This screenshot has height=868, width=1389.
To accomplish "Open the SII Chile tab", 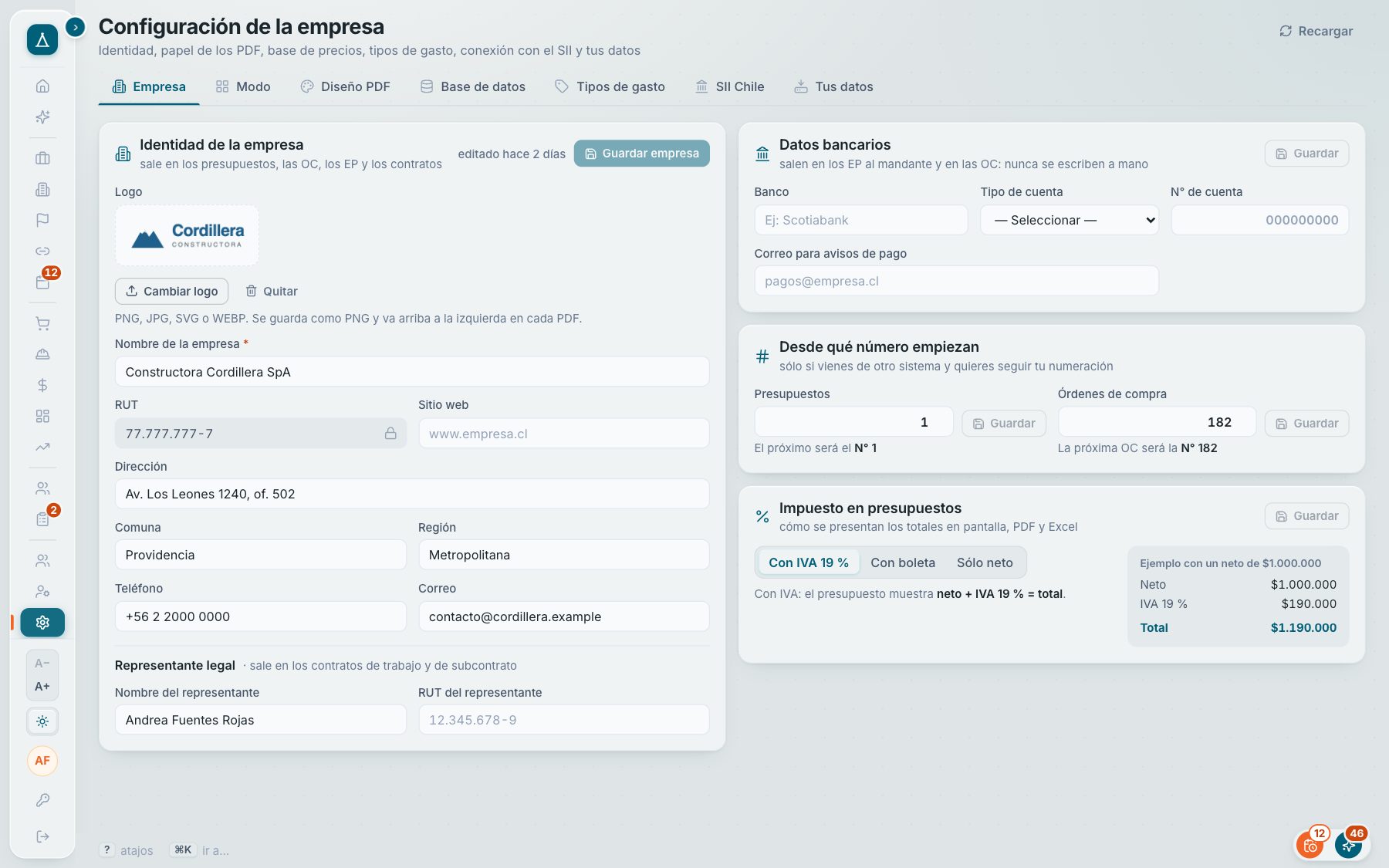I will point(729,86).
